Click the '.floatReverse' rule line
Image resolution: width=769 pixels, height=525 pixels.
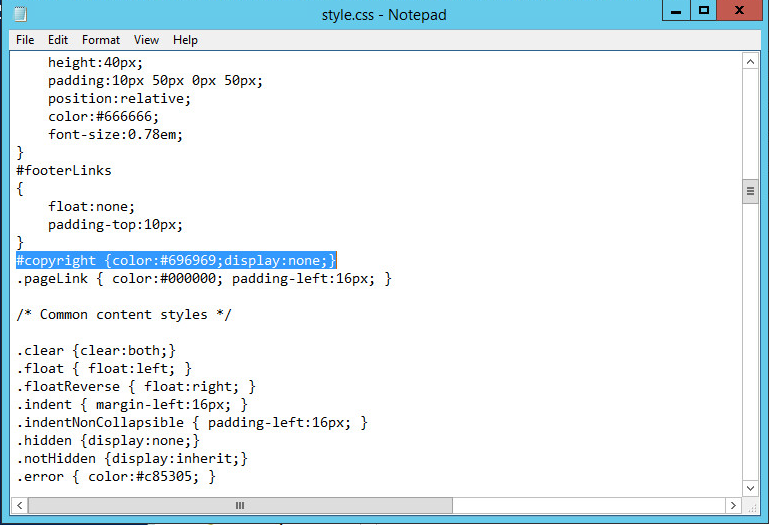[136, 387]
